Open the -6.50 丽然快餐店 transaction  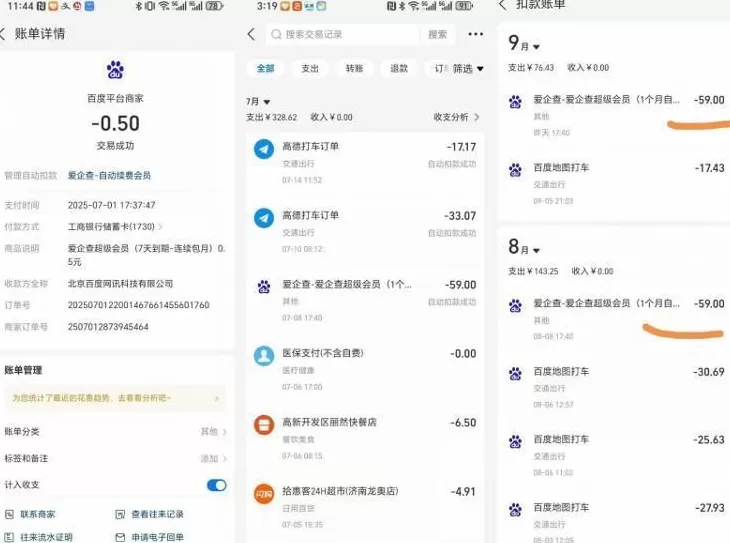(x=365, y=438)
